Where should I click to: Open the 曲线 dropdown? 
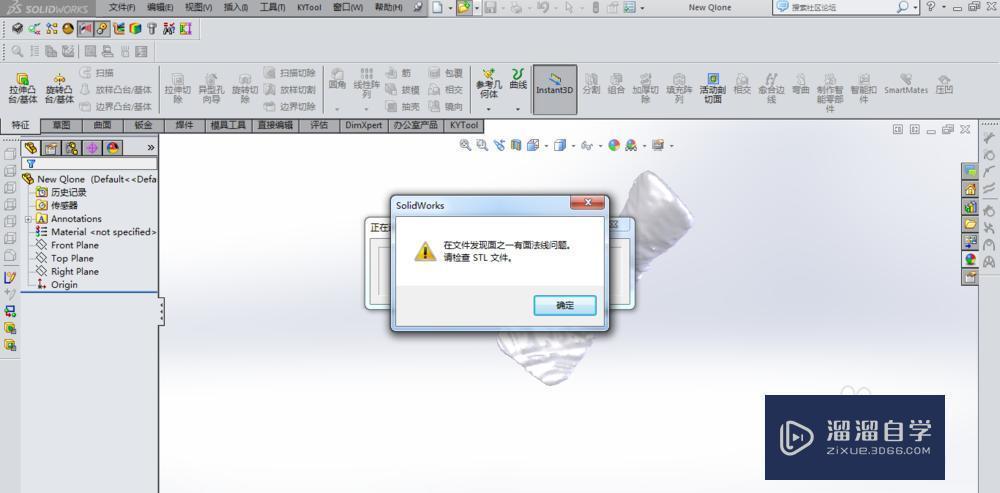(518, 110)
